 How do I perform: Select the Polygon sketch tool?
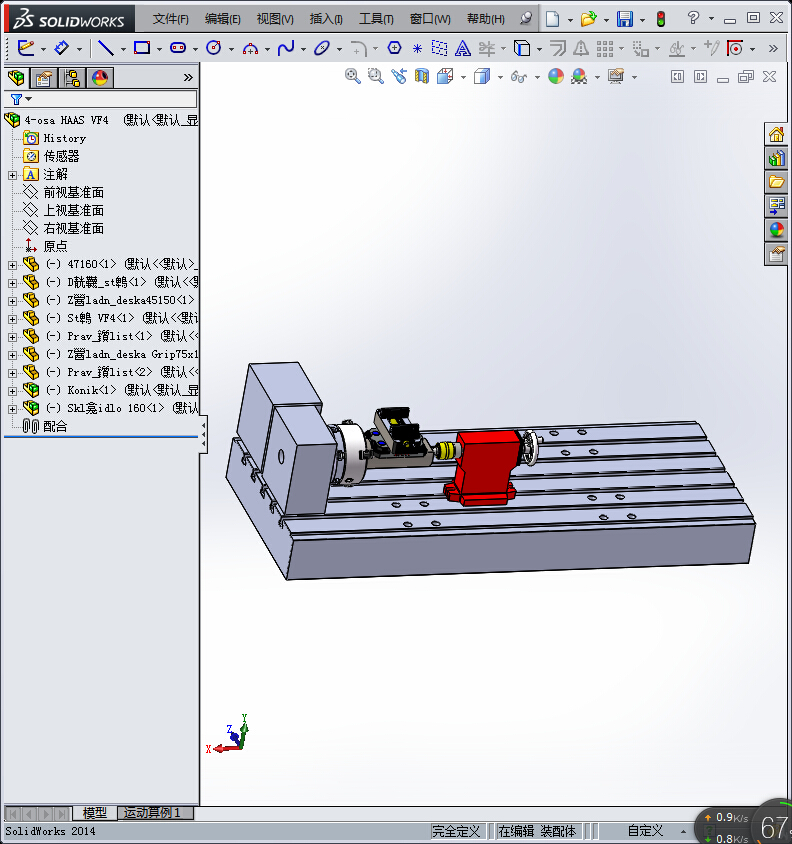(x=394, y=48)
